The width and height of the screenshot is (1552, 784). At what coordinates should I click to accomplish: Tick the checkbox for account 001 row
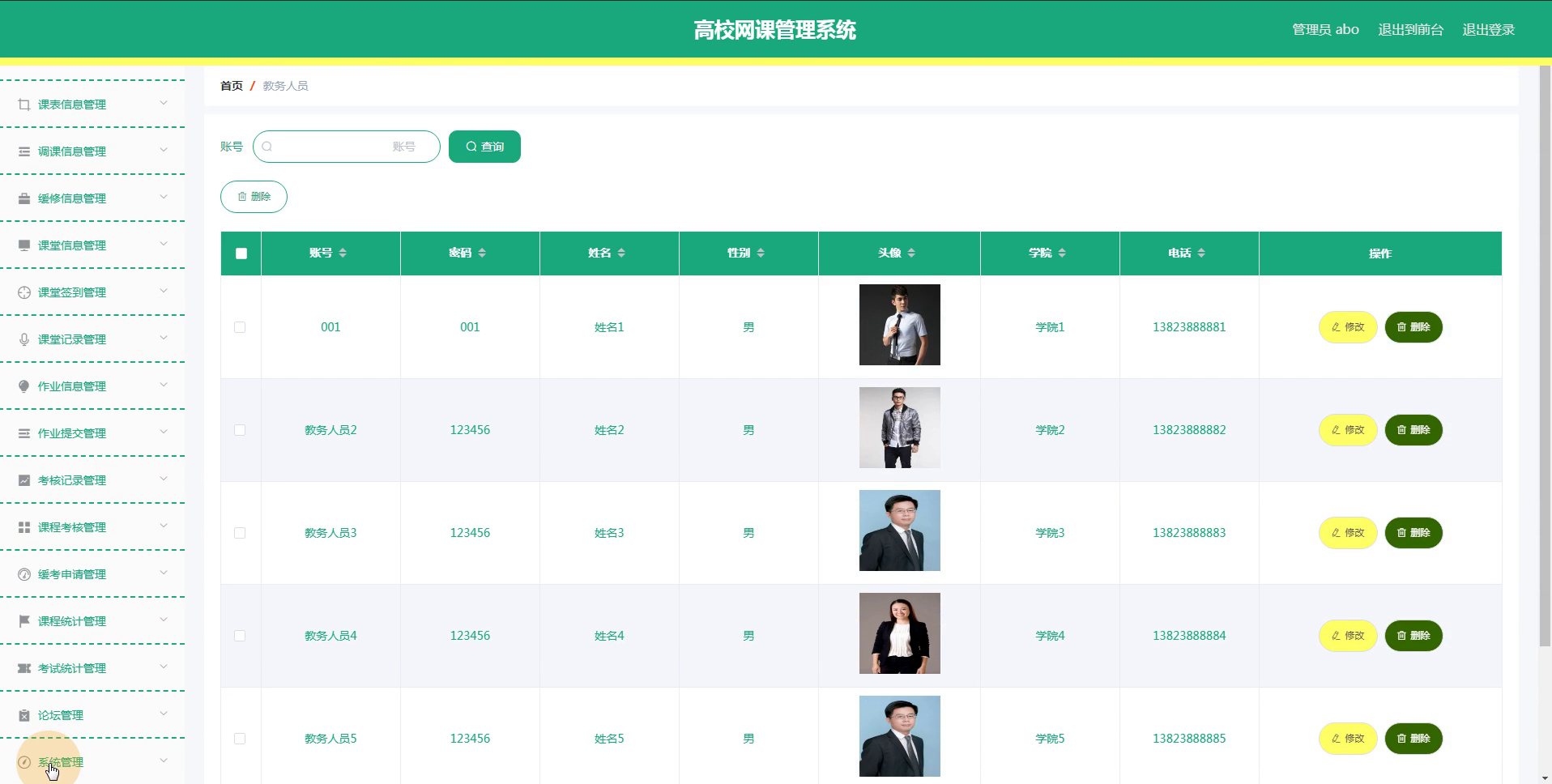point(240,327)
